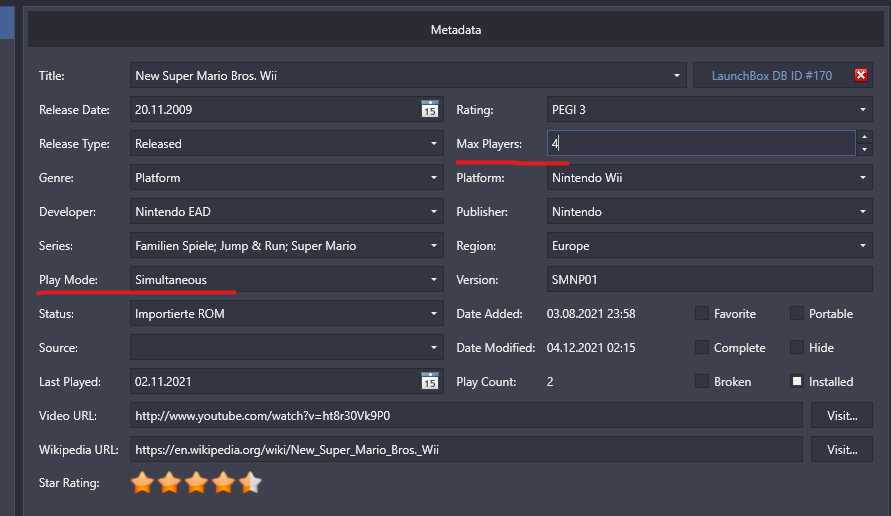Open the Genre dropdown showing Platform
Image resolution: width=891 pixels, height=516 pixels.
point(286,177)
